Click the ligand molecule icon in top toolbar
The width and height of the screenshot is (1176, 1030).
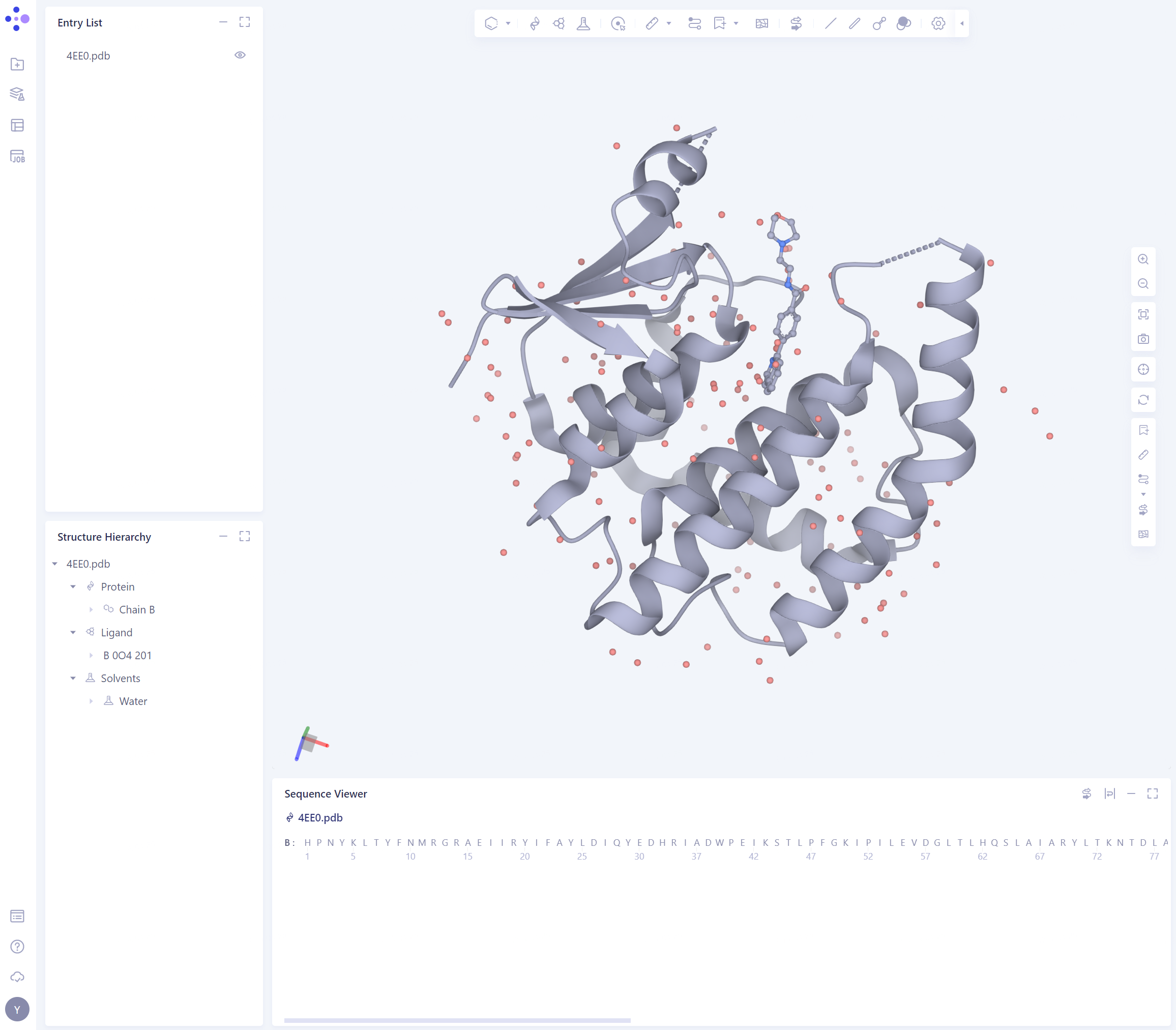558,23
